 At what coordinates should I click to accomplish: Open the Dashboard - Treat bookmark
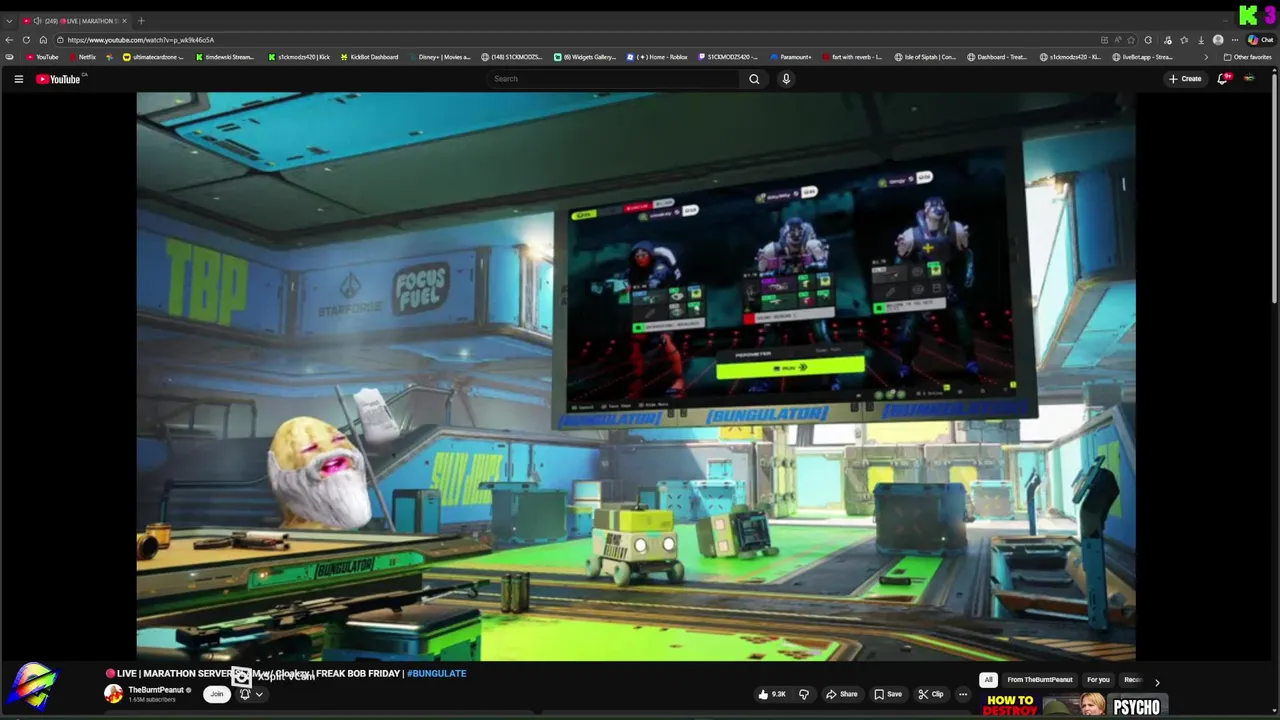[x=997, y=57]
